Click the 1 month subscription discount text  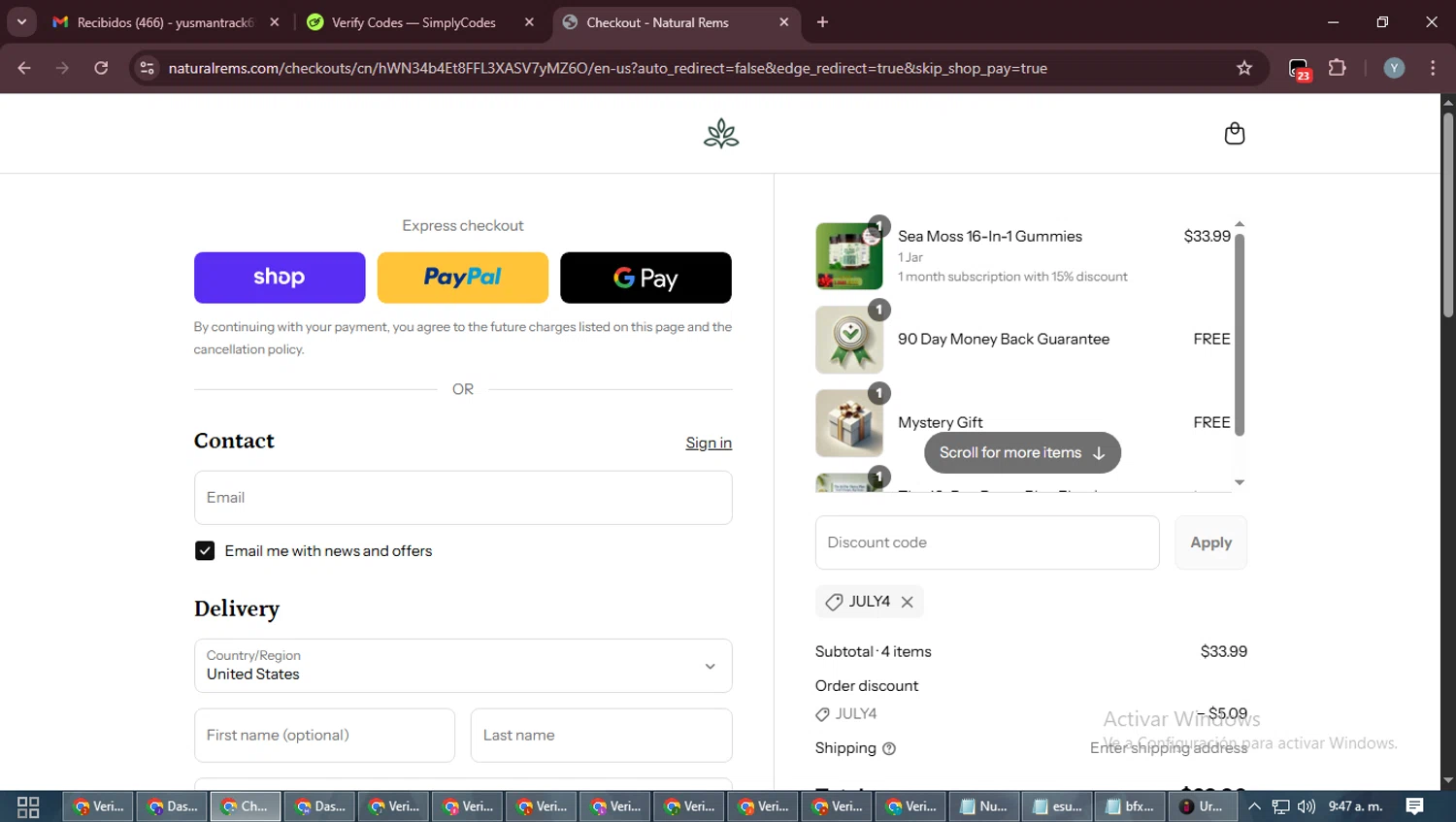click(x=1012, y=278)
